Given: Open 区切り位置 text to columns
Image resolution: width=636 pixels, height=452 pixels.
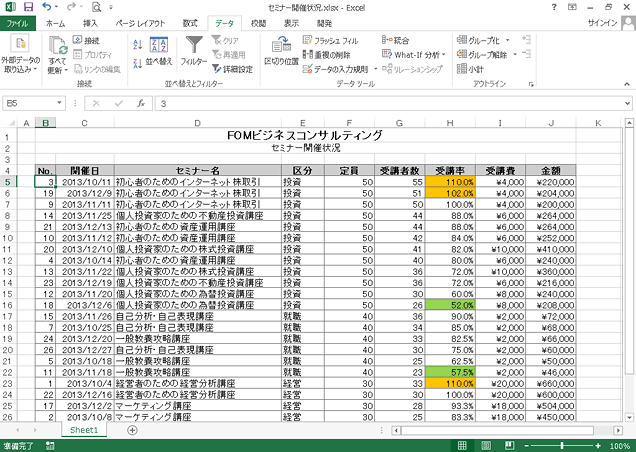Looking at the screenshot, I should coord(281,51).
